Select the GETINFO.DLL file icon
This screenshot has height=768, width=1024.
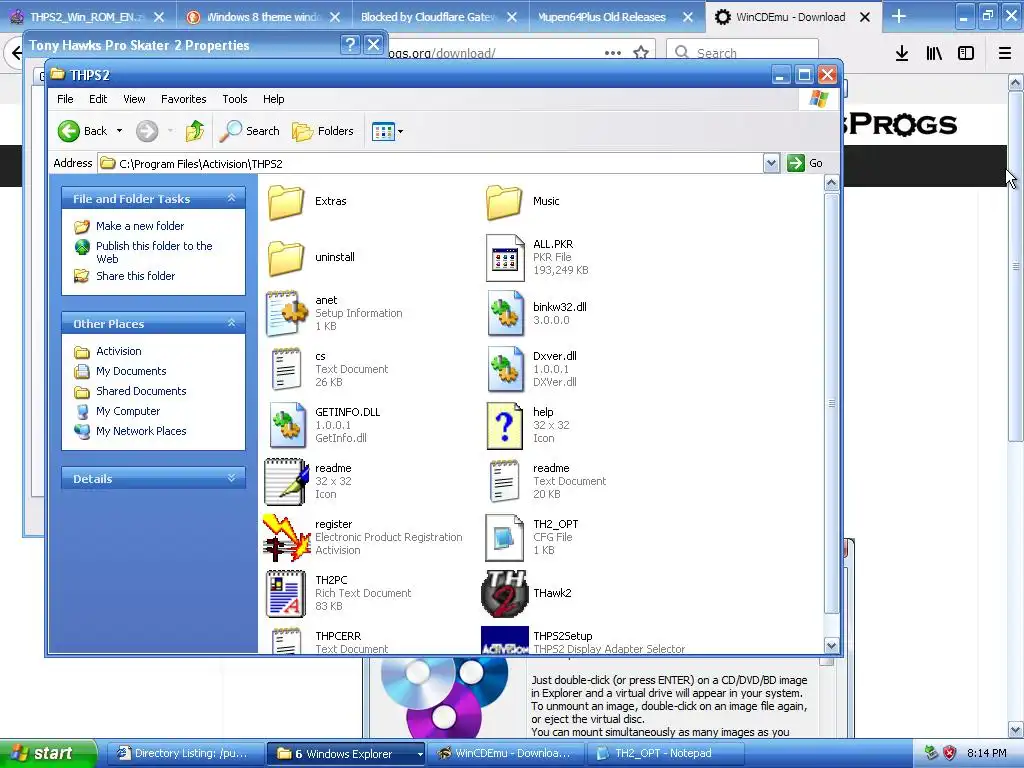[287, 425]
